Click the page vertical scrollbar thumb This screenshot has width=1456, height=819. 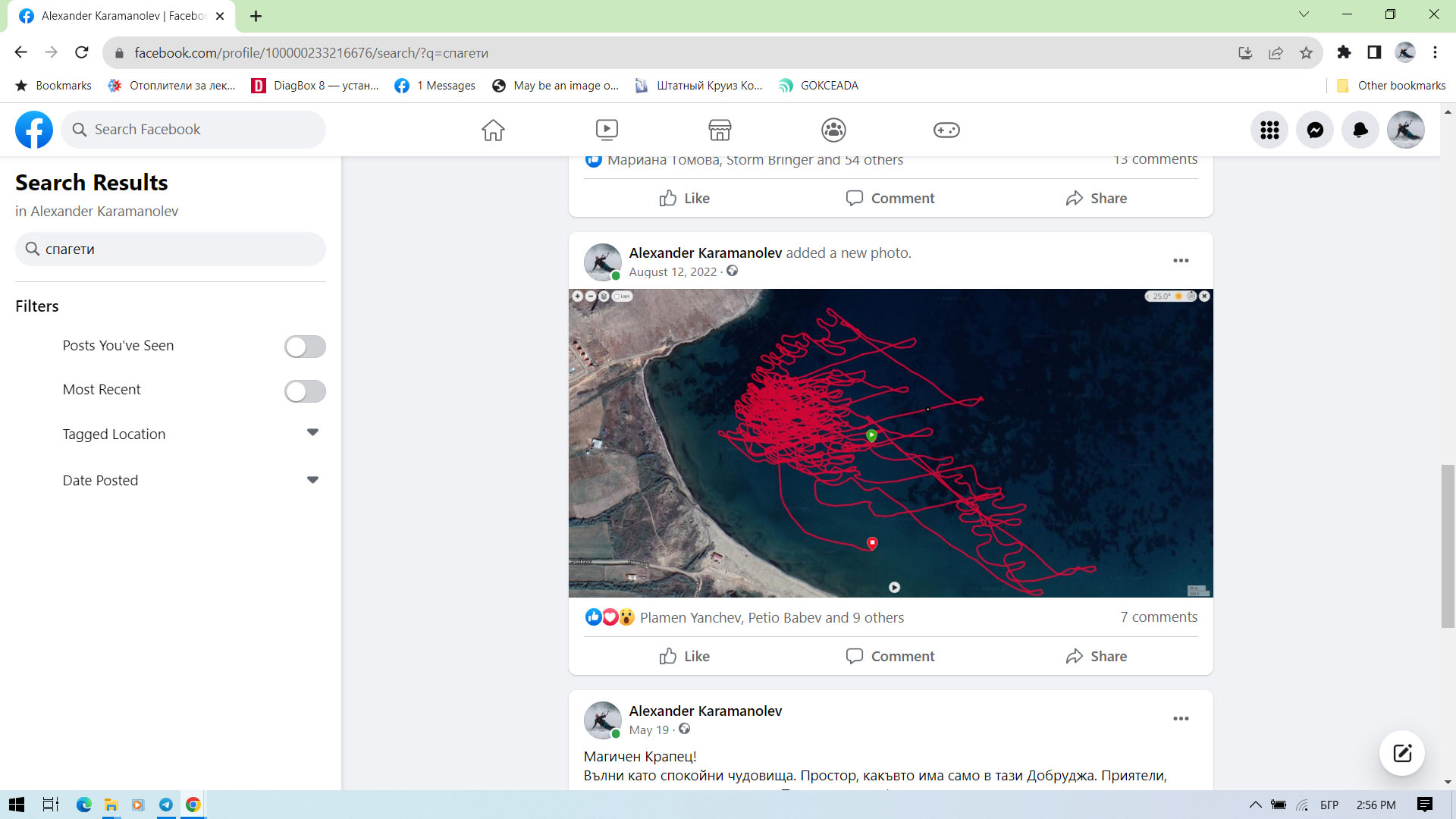(x=1448, y=546)
